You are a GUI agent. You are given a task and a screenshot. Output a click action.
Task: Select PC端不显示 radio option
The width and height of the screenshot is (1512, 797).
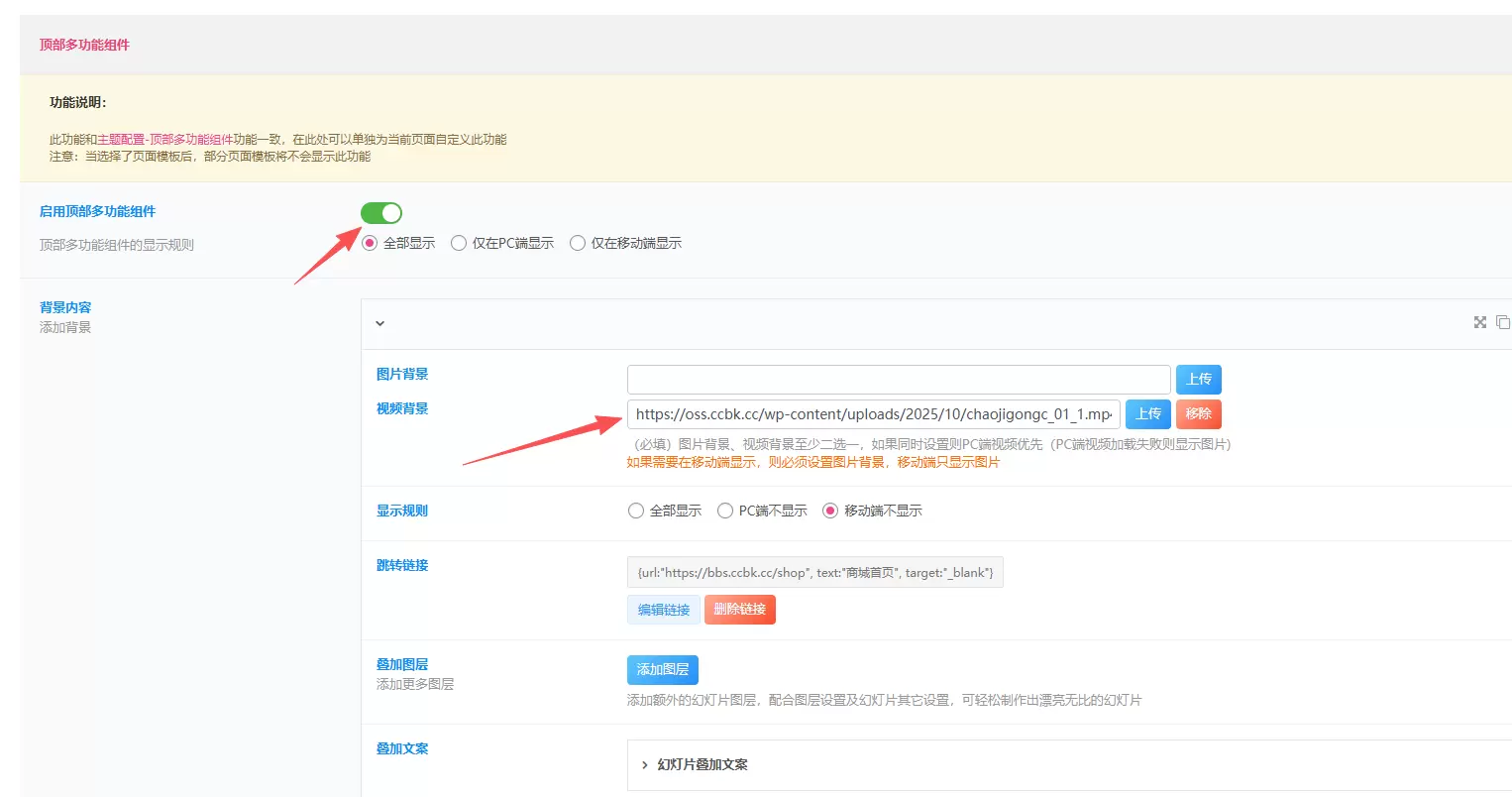725,511
